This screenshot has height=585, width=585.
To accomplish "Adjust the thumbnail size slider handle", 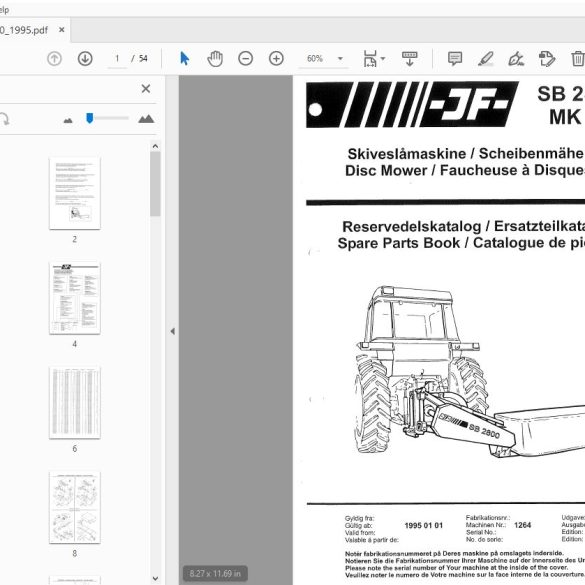I will point(90,118).
